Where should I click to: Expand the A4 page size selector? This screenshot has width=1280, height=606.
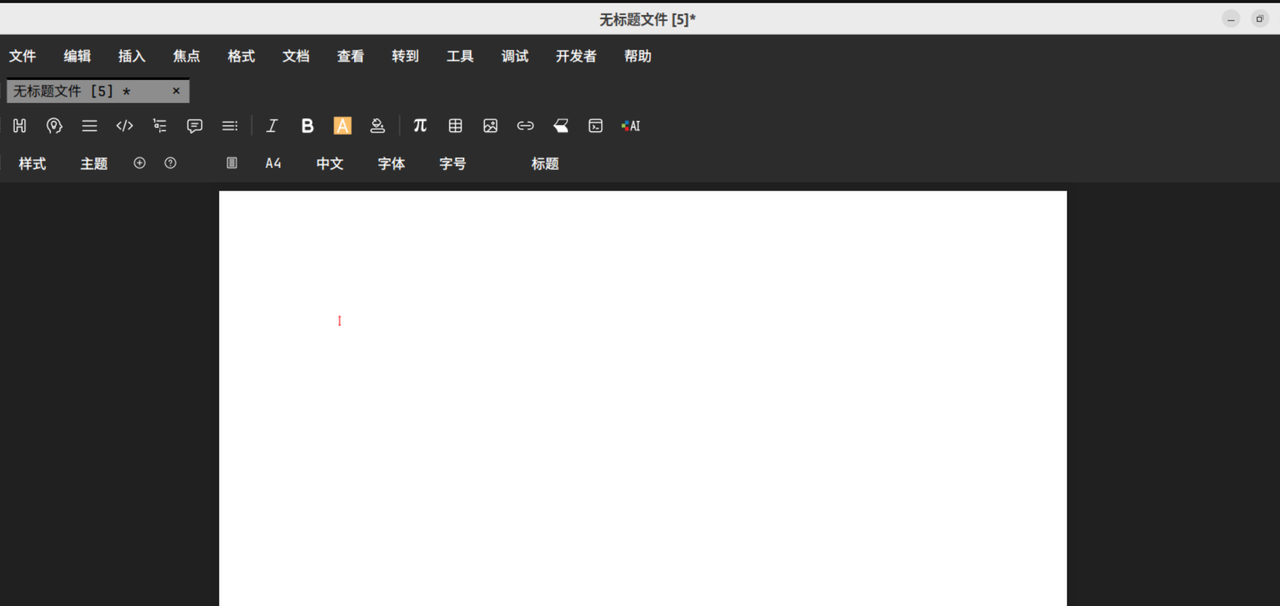[x=273, y=164]
